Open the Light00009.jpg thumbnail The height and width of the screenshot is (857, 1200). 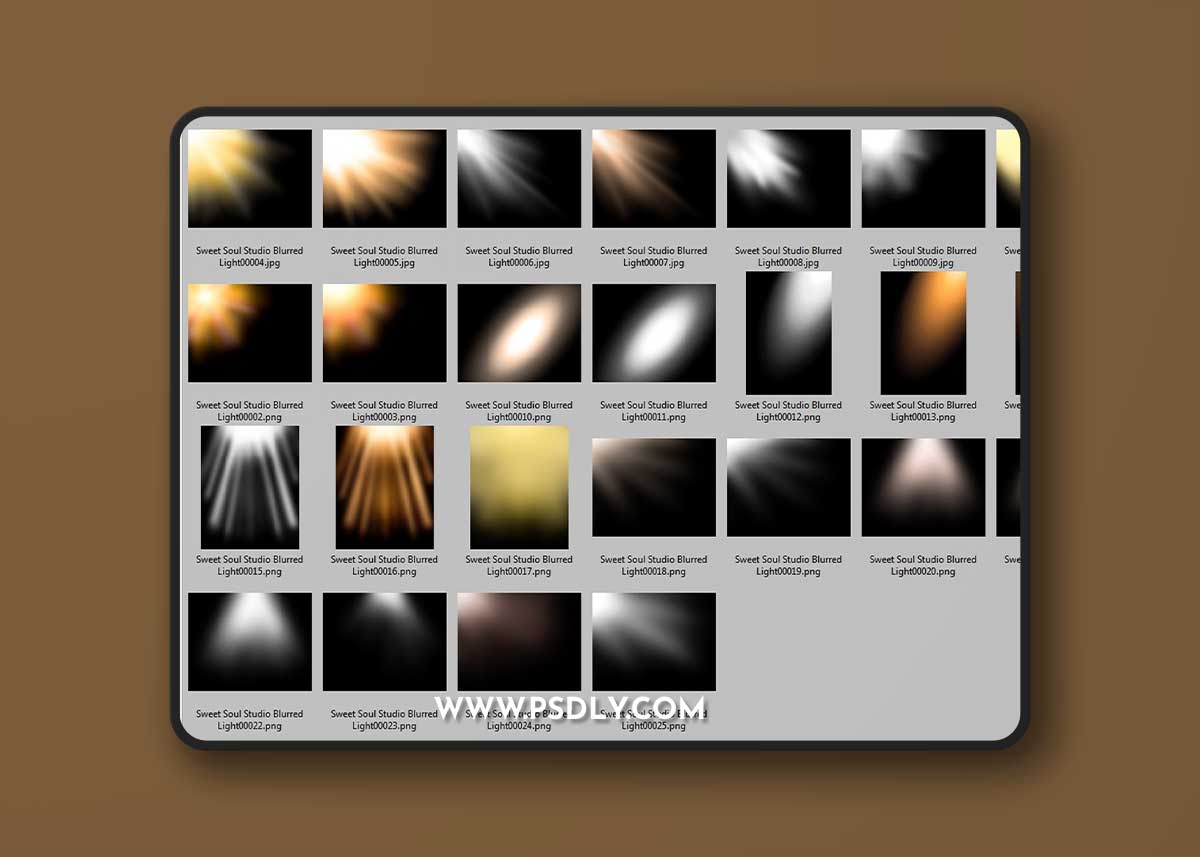pyautogui.click(x=922, y=176)
